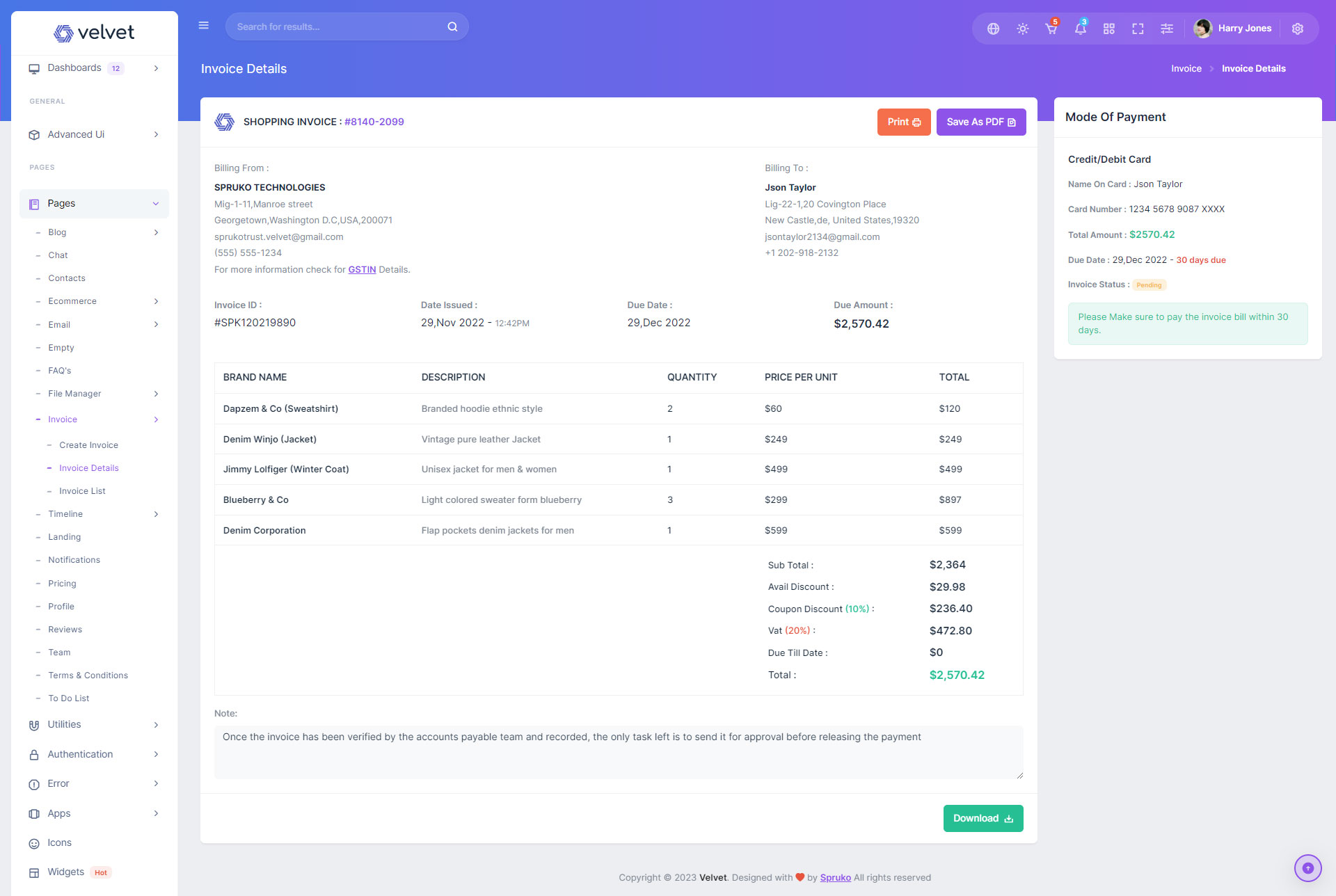Image resolution: width=1336 pixels, height=896 pixels.
Task: Click the scroll-to-top arrow button
Action: coord(1307,867)
